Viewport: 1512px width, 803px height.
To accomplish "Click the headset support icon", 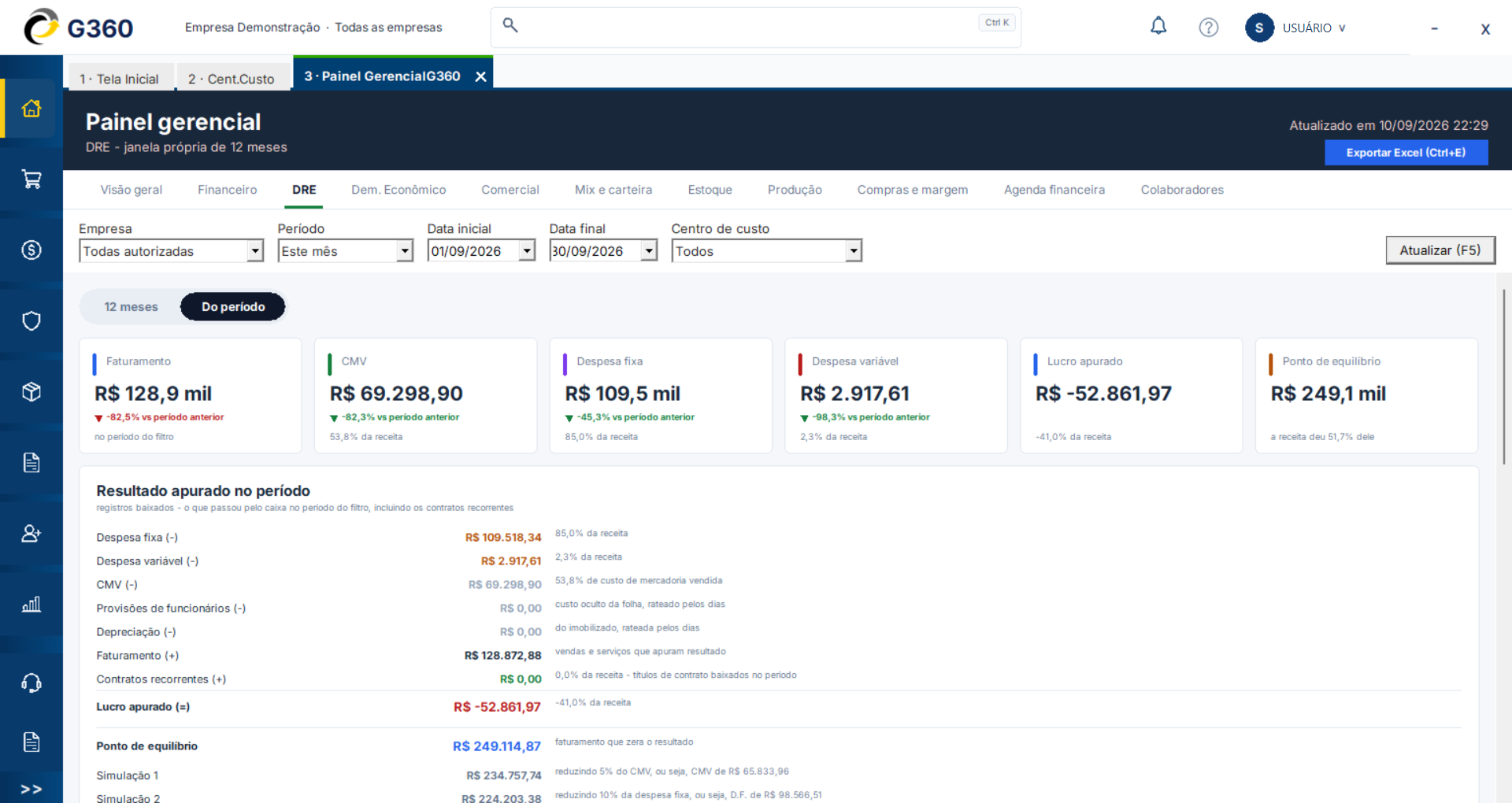I will [31, 683].
